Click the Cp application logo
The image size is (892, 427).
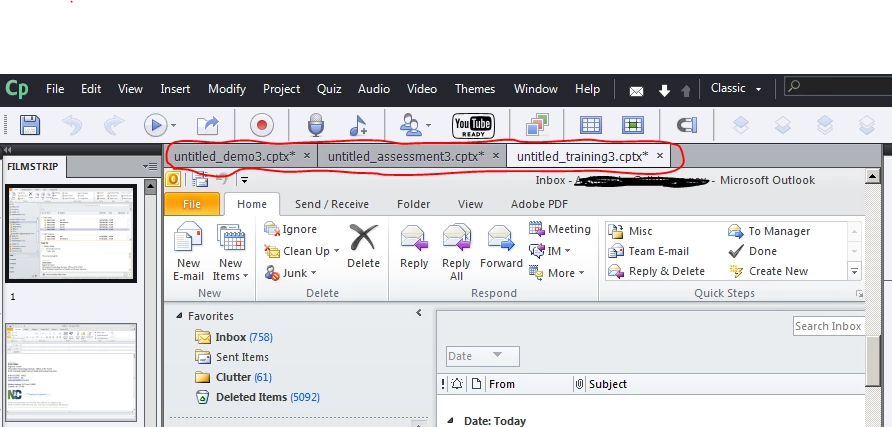pos(16,89)
